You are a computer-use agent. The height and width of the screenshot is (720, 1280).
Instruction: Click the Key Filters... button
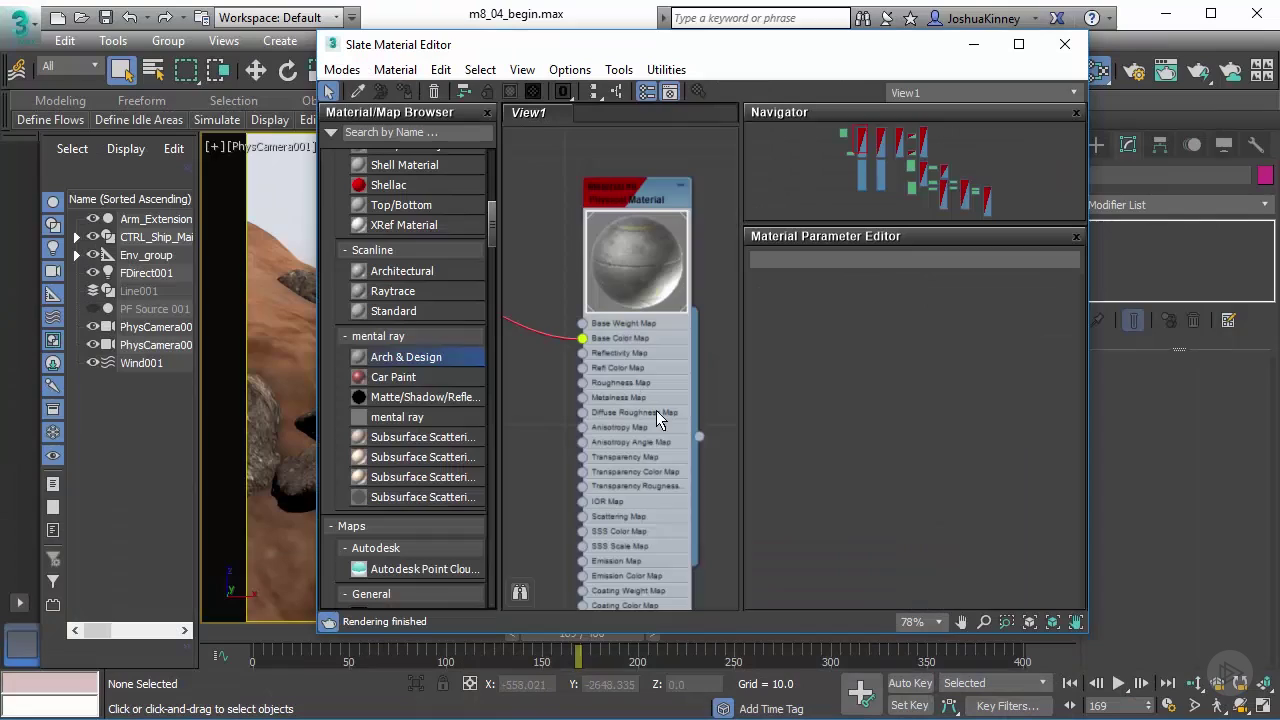(1007, 706)
